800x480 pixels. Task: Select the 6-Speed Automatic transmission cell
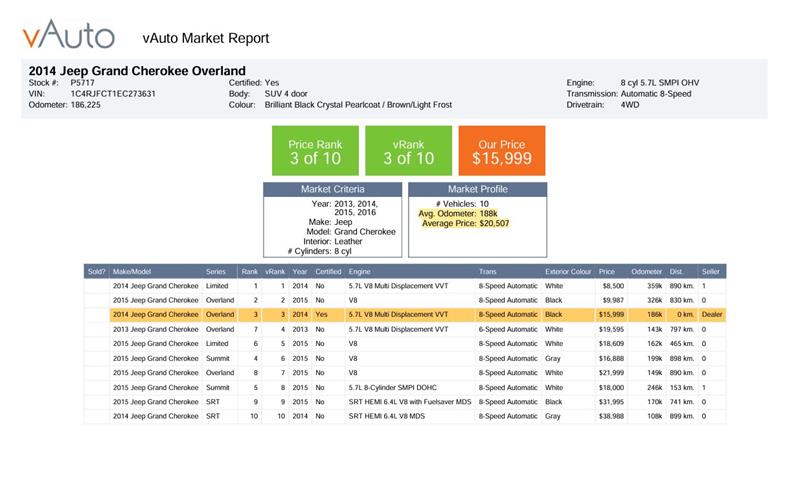click(508, 330)
